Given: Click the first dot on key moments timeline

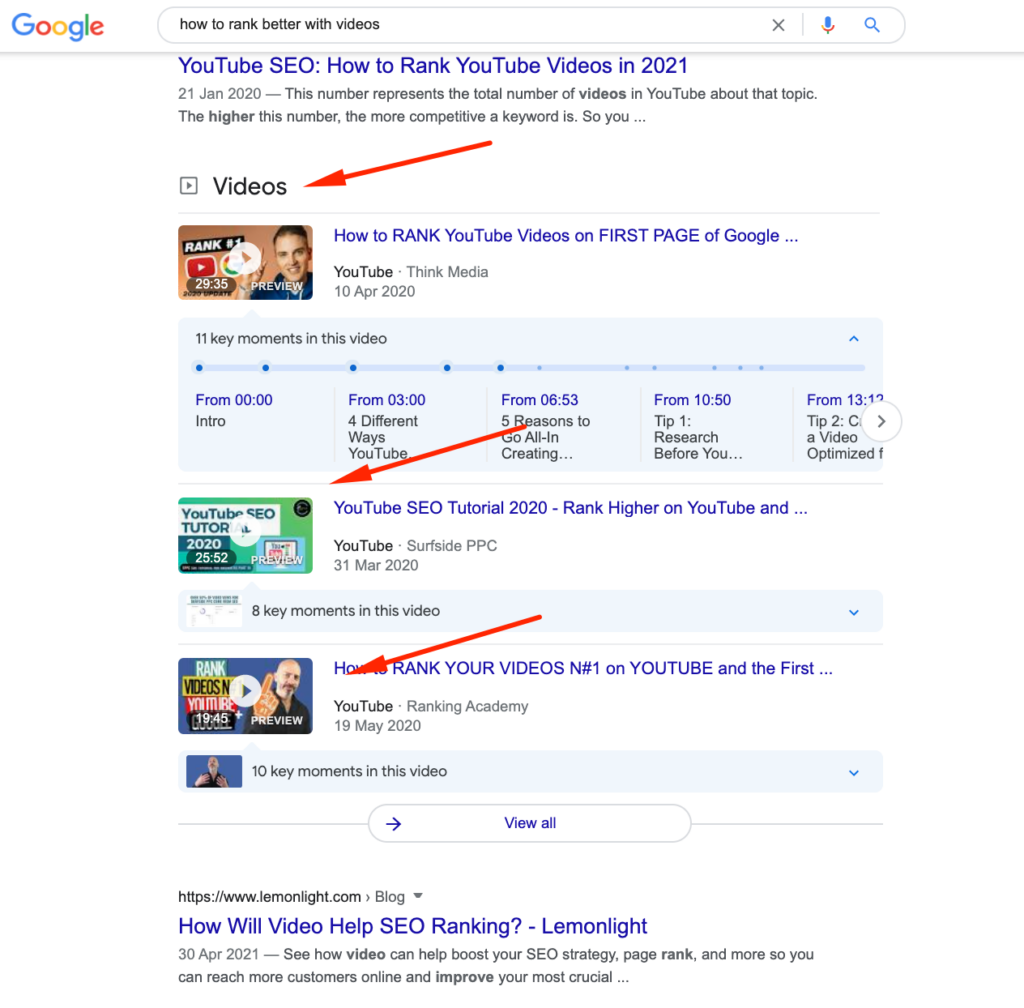Looking at the screenshot, I should click(199, 368).
